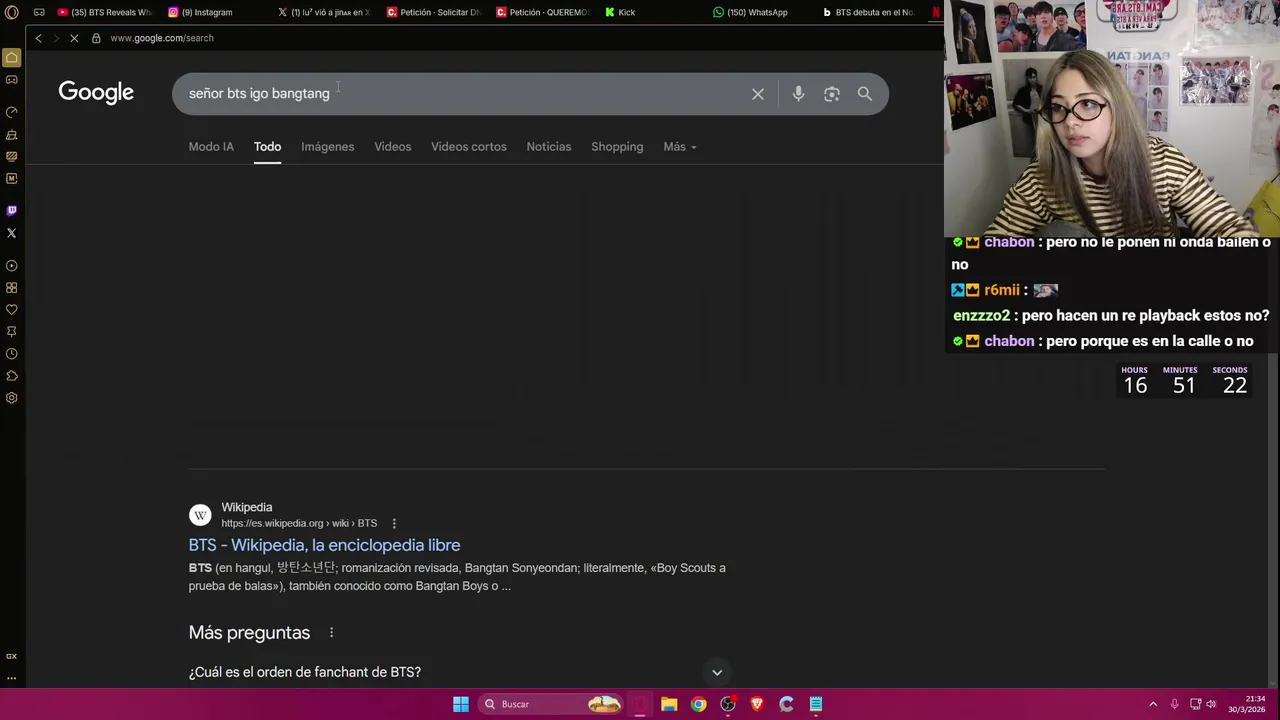Open GX Corner gamepad icon in sidebar
1280x720 pixels.
point(12,80)
